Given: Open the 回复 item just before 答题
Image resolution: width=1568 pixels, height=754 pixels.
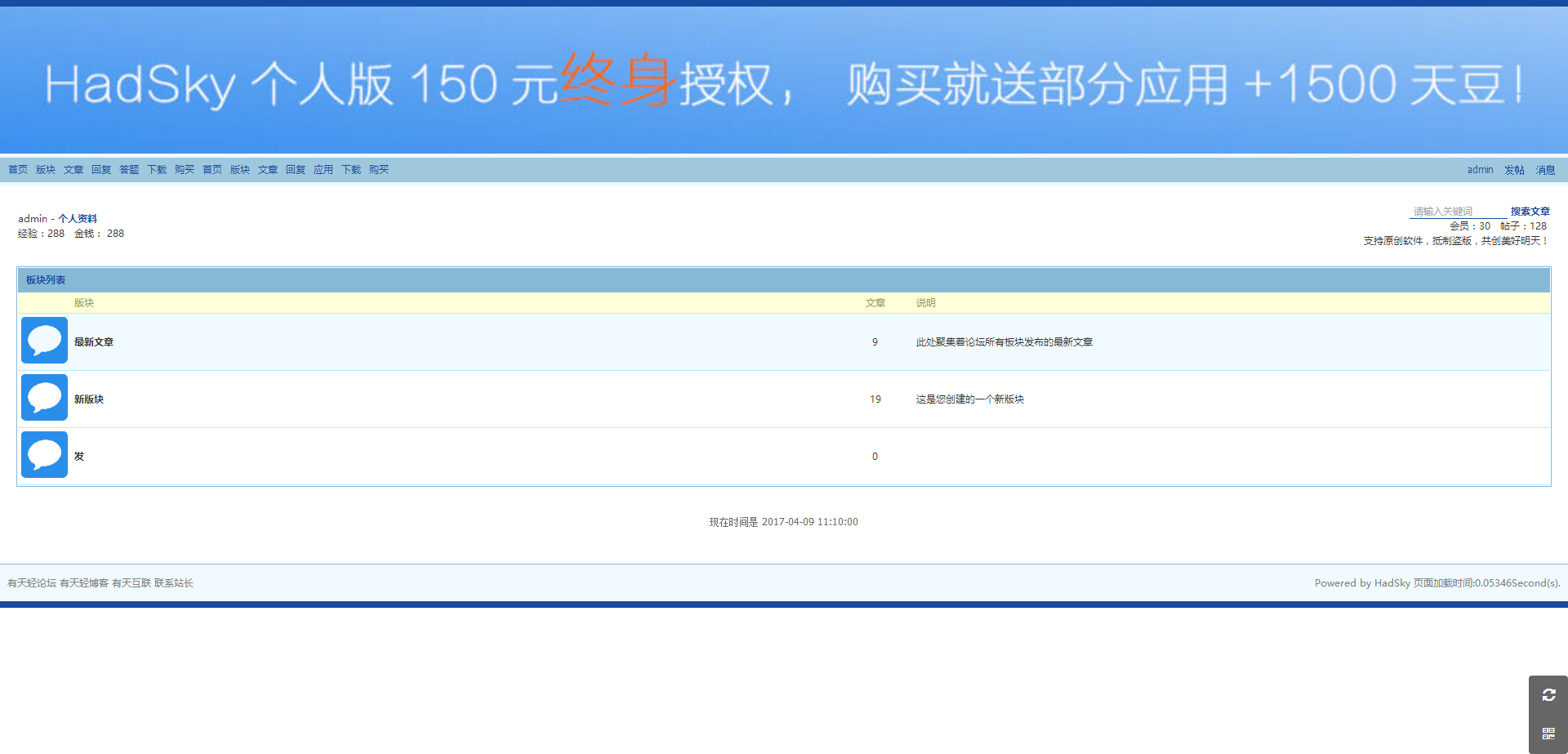Looking at the screenshot, I should 101,170.
